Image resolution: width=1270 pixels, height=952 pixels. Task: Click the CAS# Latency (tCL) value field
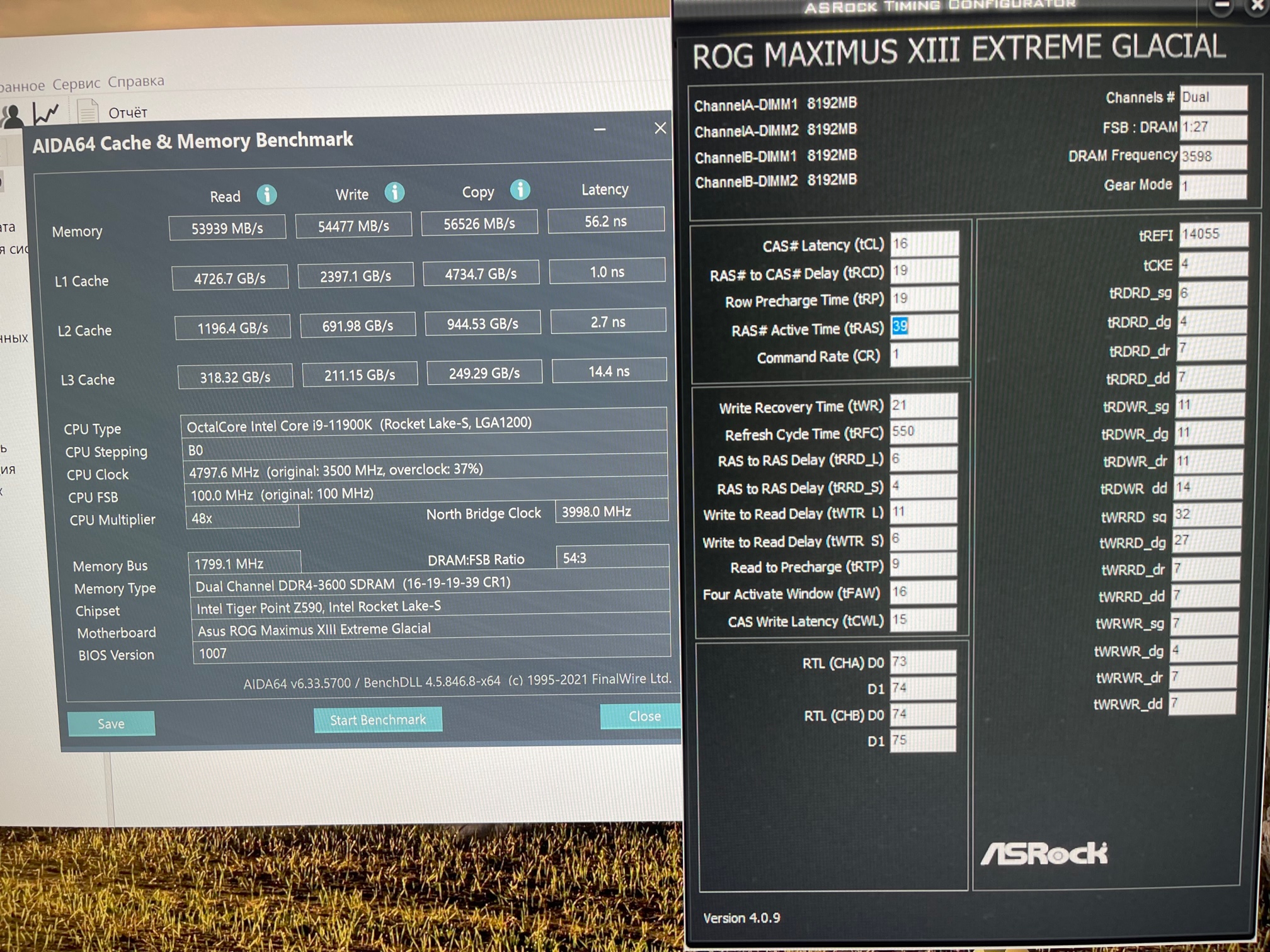[x=923, y=244]
